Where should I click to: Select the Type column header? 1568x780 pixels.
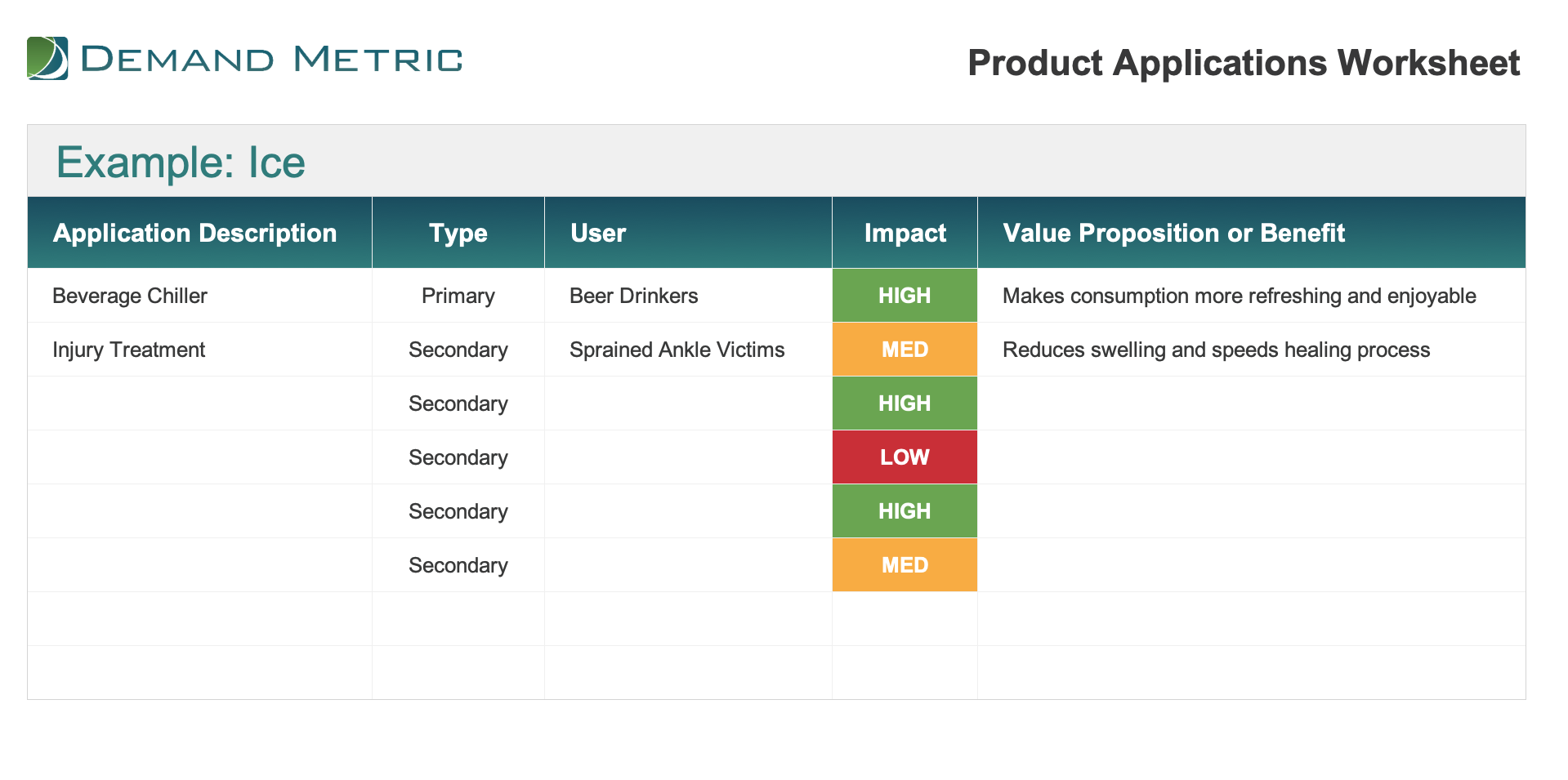click(x=458, y=233)
